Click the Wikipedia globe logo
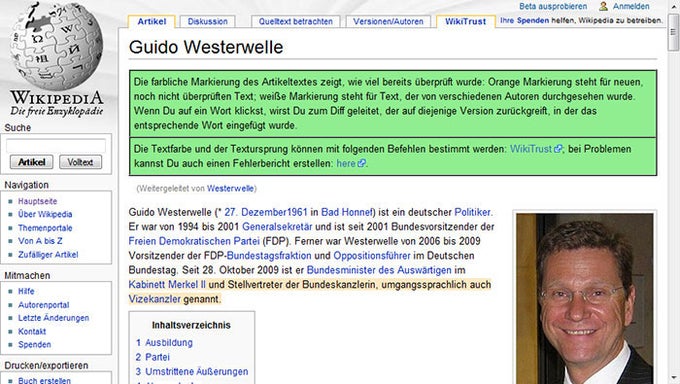Image resolution: width=680 pixels, height=384 pixels. tap(56, 46)
